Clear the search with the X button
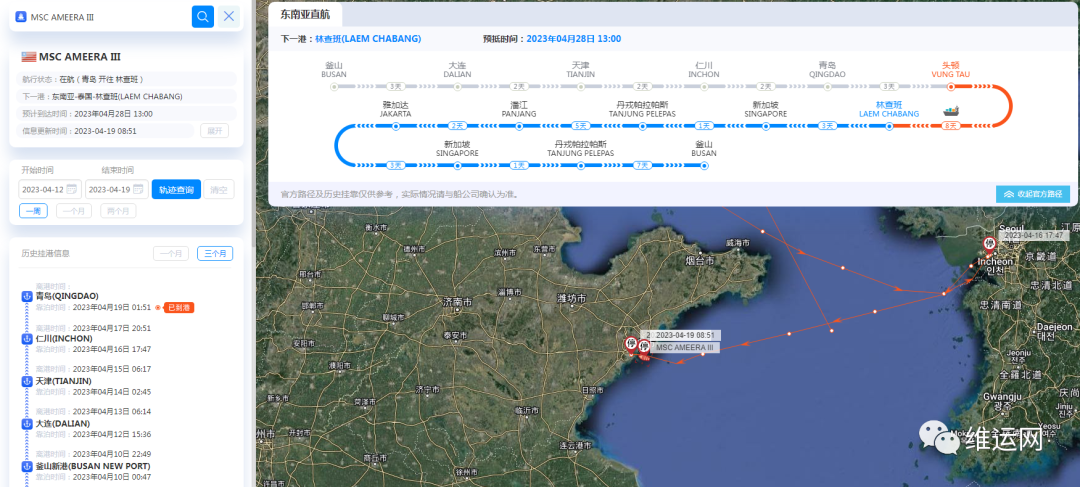This screenshot has width=1080, height=487. coord(230,16)
